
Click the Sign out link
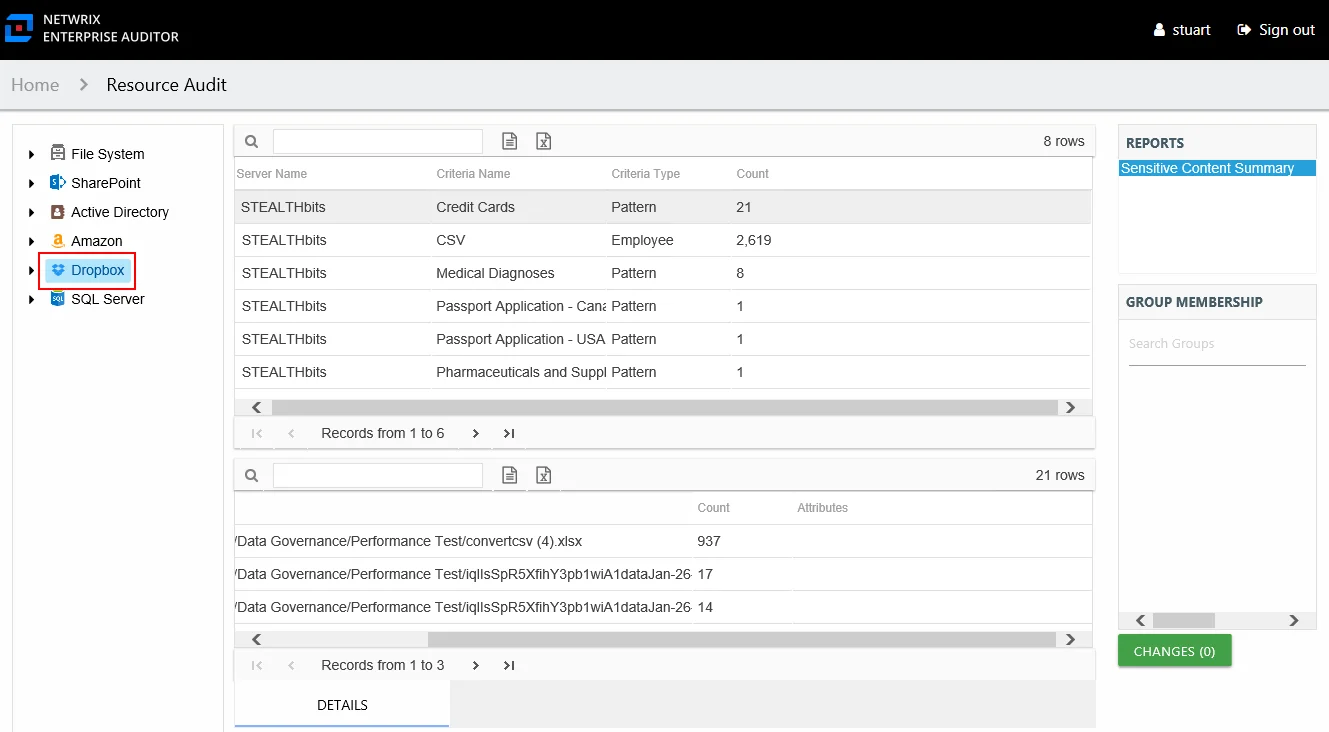[1276, 30]
